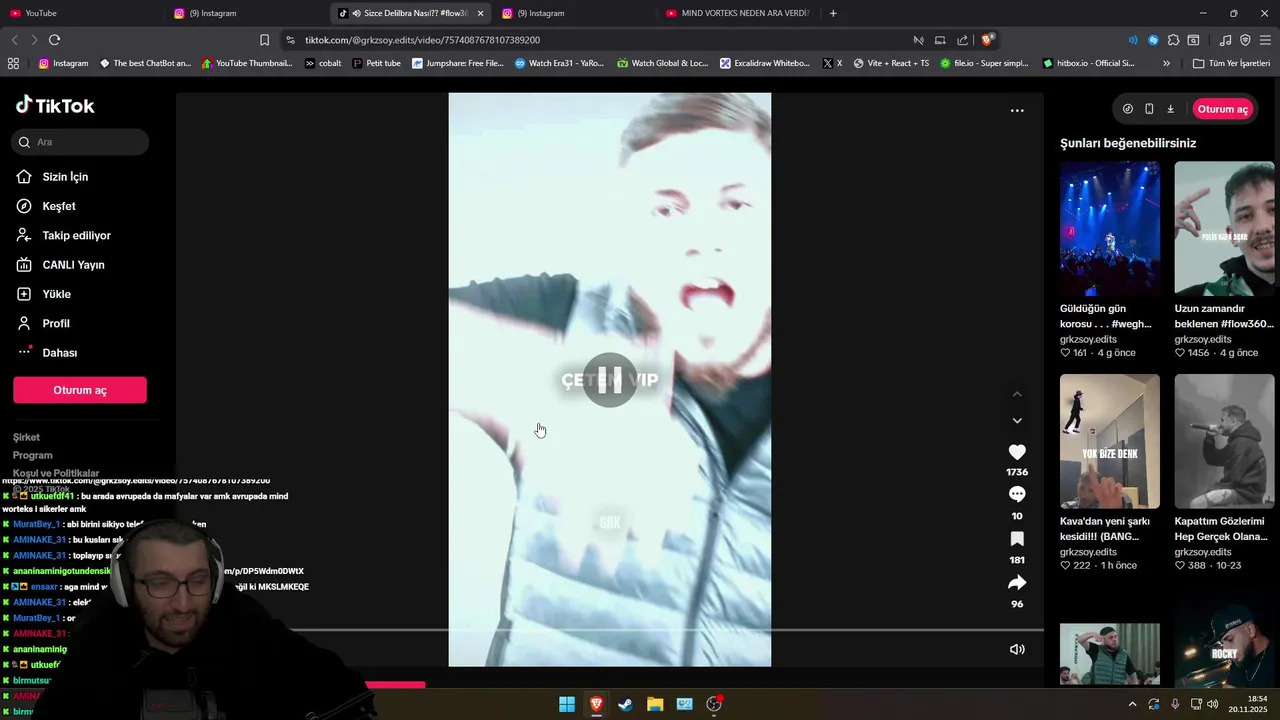Close the active TikTok tab
The height and width of the screenshot is (720, 1280).
point(480,13)
